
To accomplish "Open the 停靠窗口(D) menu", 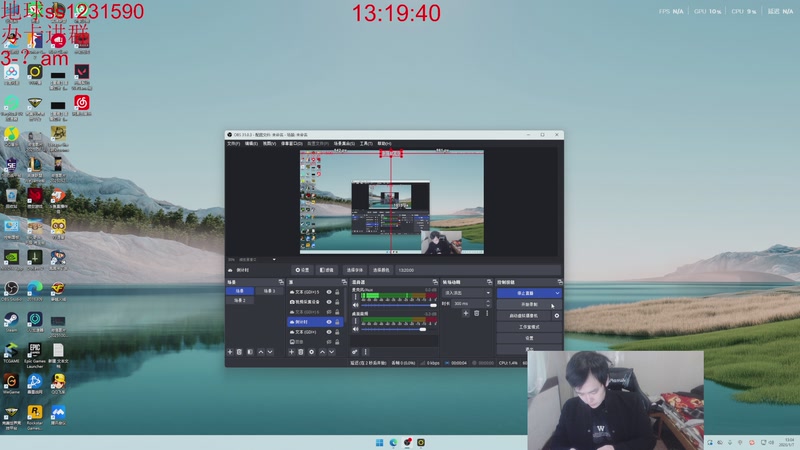I will click(x=291, y=144).
